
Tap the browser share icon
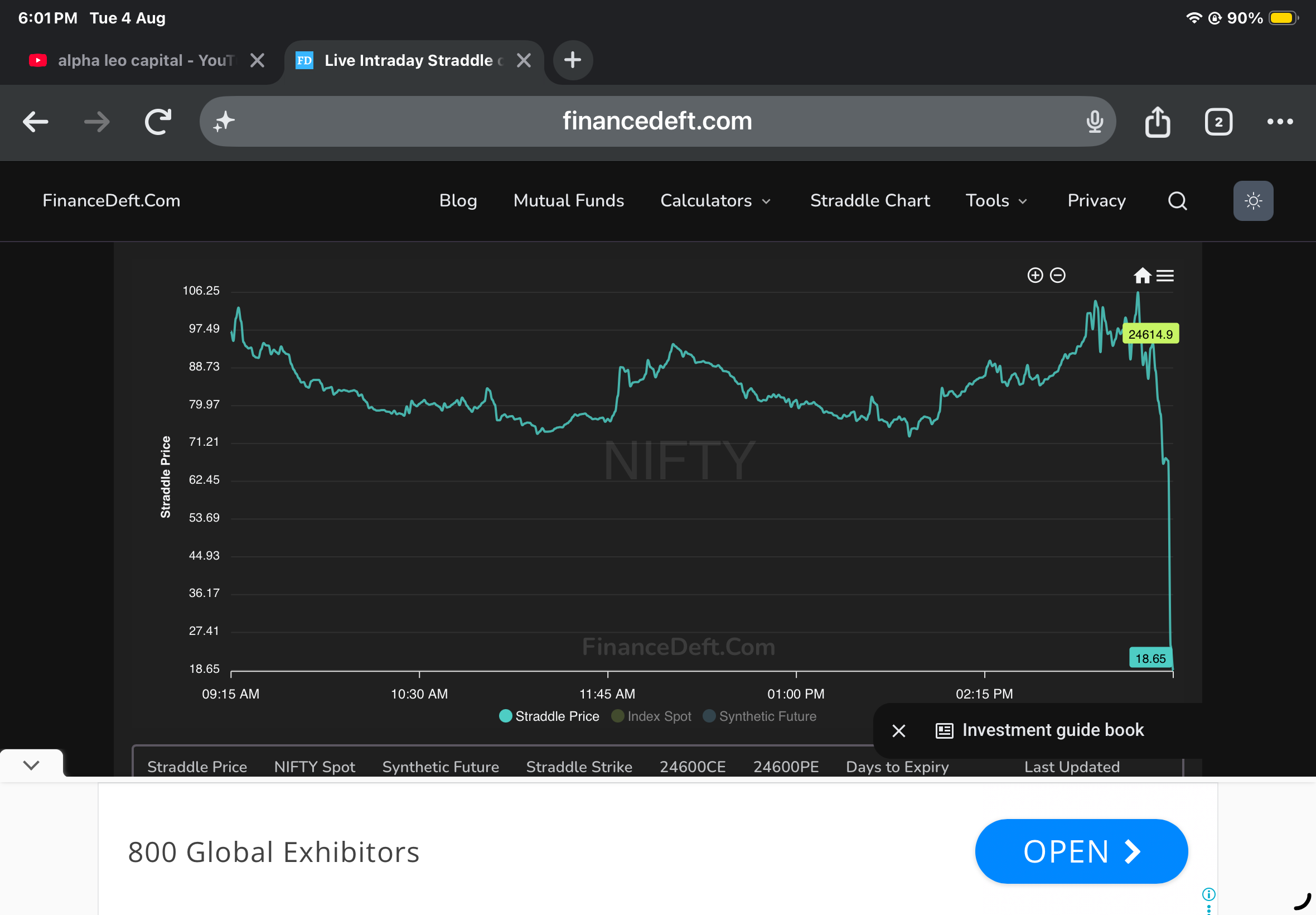pyautogui.click(x=1157, y=122)
